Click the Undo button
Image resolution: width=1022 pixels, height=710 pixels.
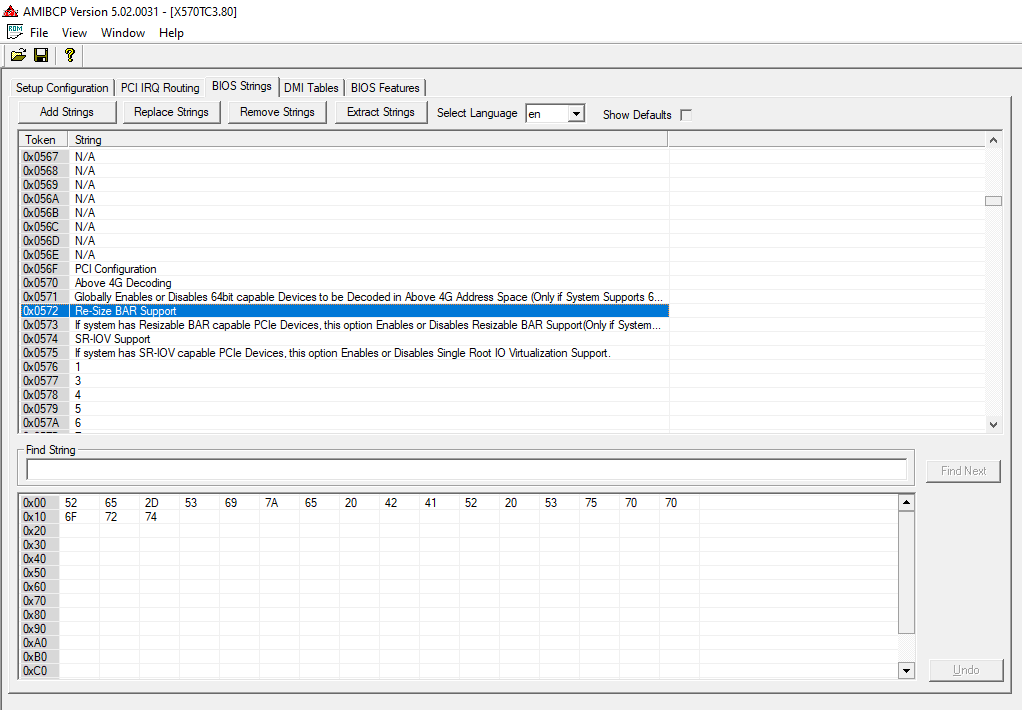click(x=966, y=670)
